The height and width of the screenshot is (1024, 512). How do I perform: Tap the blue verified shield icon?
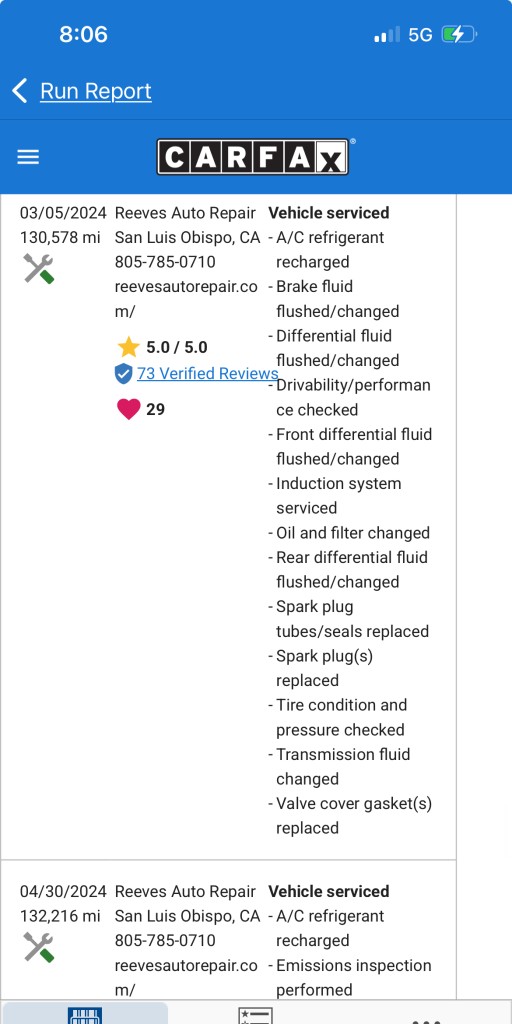coord(123,374)
